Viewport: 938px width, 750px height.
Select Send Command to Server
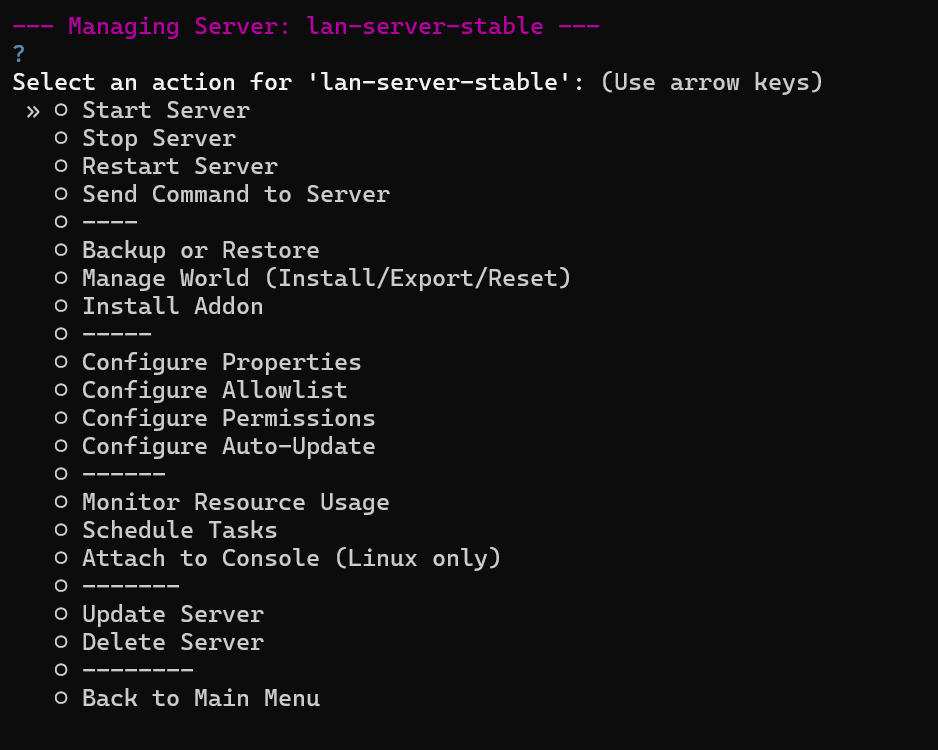[235, 194]
